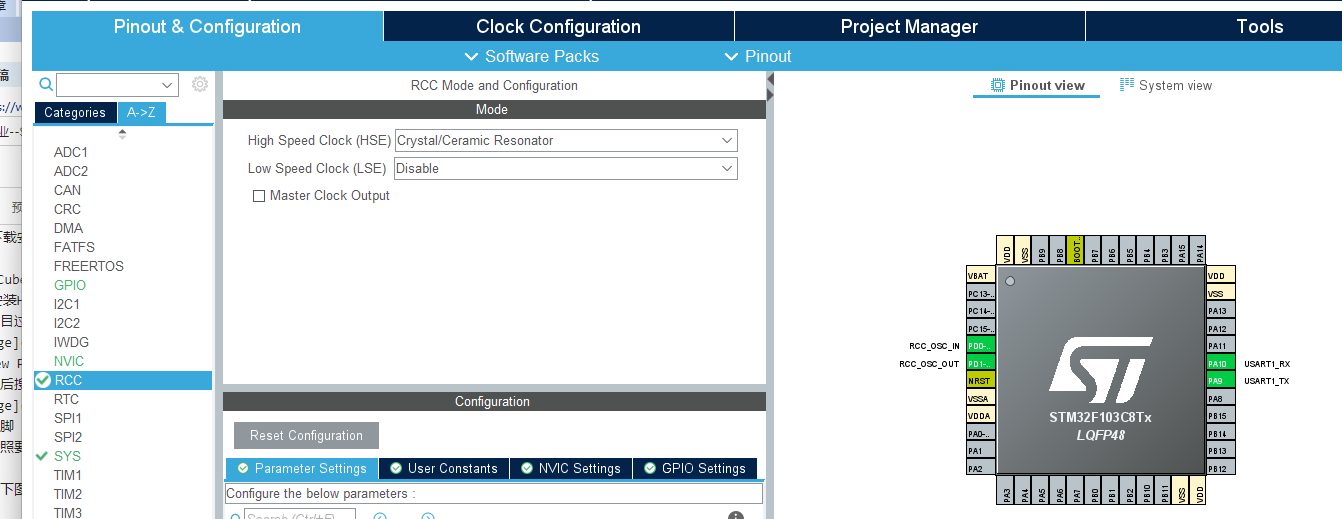Select IWDG in peripheral list
This screenshot has width=1342, height=519.
(71, 342)
